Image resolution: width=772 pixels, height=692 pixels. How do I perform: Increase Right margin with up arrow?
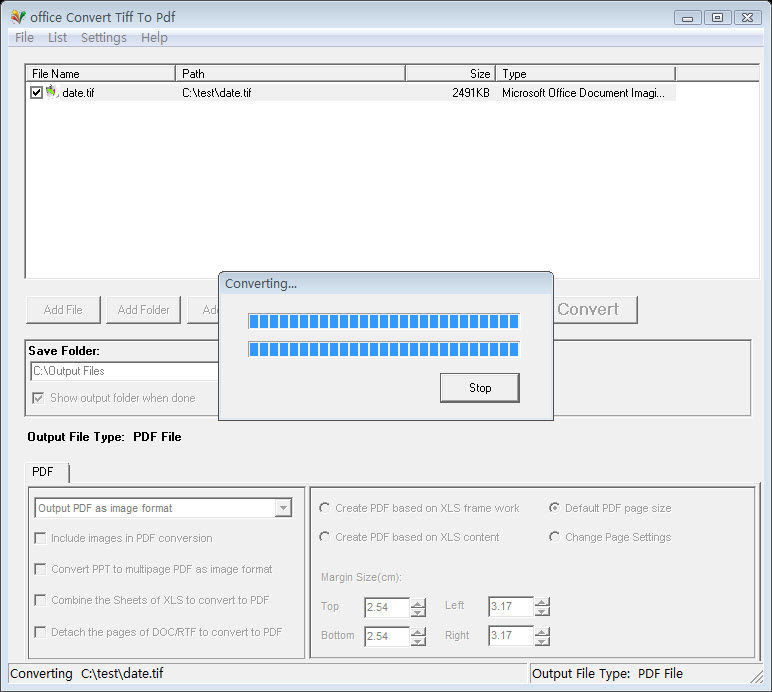pos(542,631)
